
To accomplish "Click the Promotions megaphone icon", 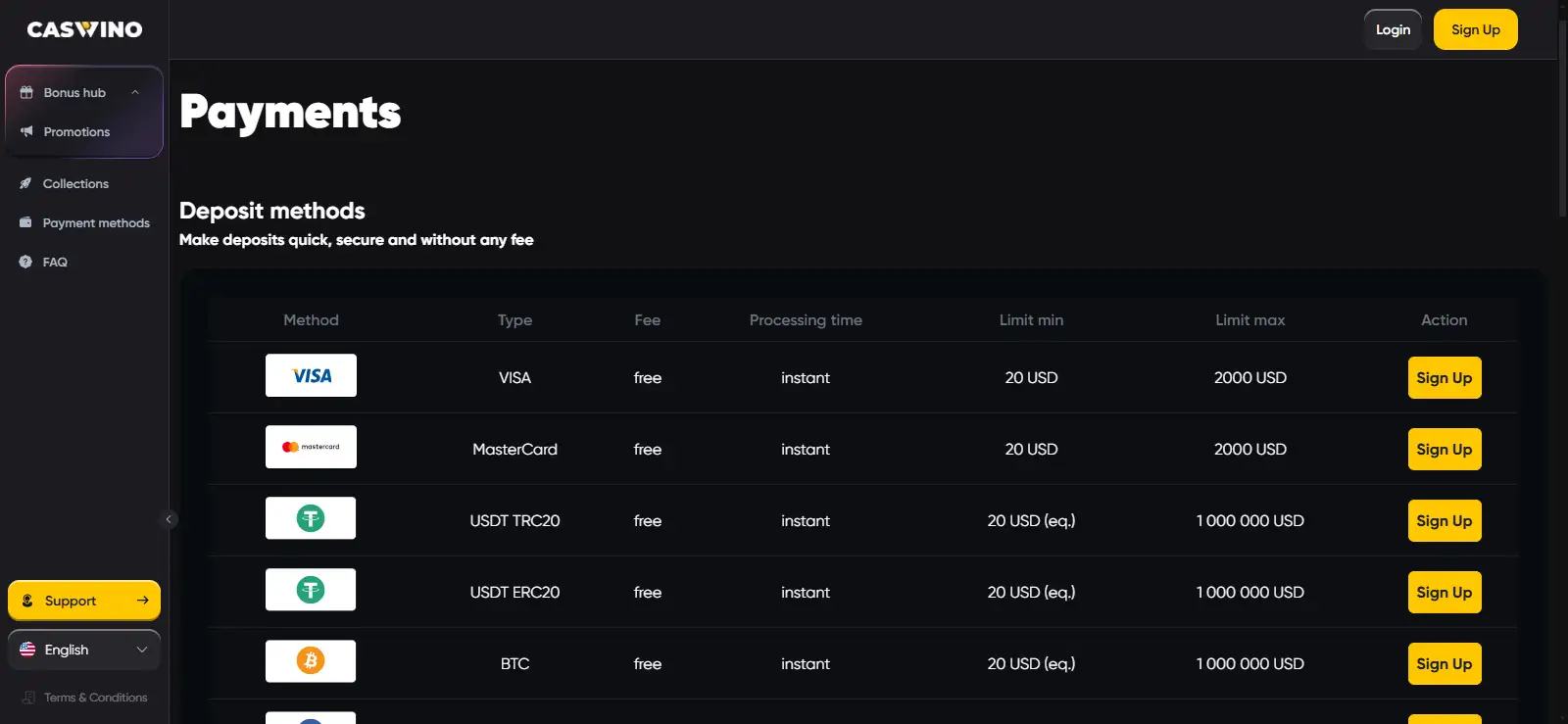I will 26,131.
